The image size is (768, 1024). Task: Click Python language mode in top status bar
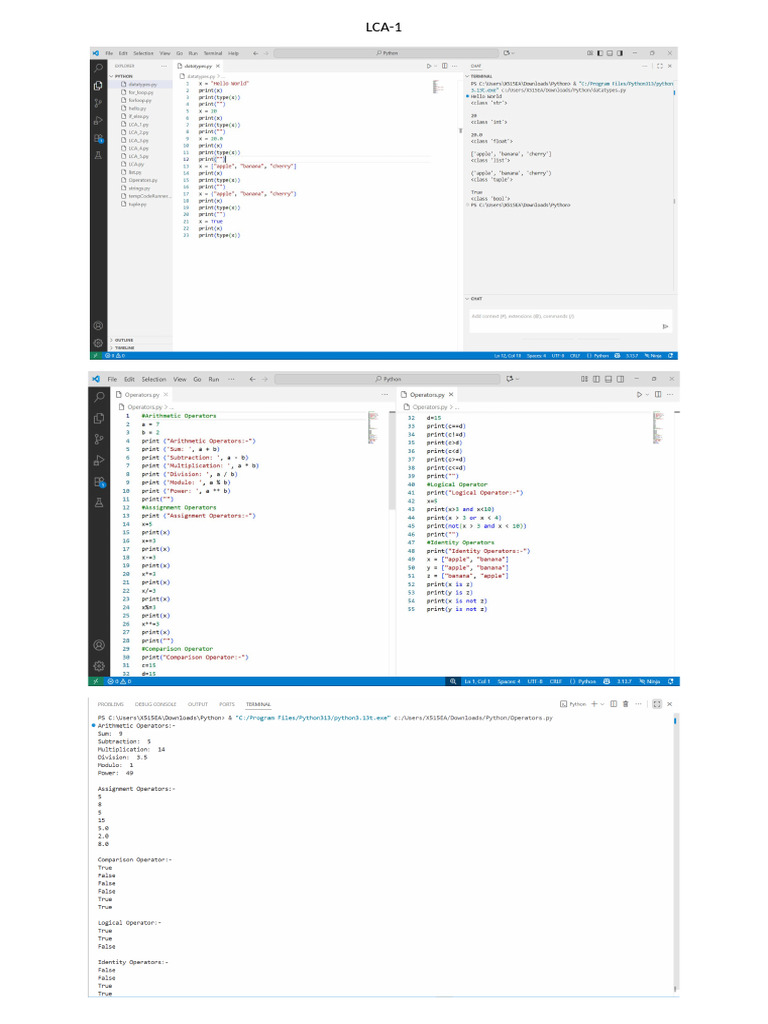pyautogui.click(x=598, y=356)
